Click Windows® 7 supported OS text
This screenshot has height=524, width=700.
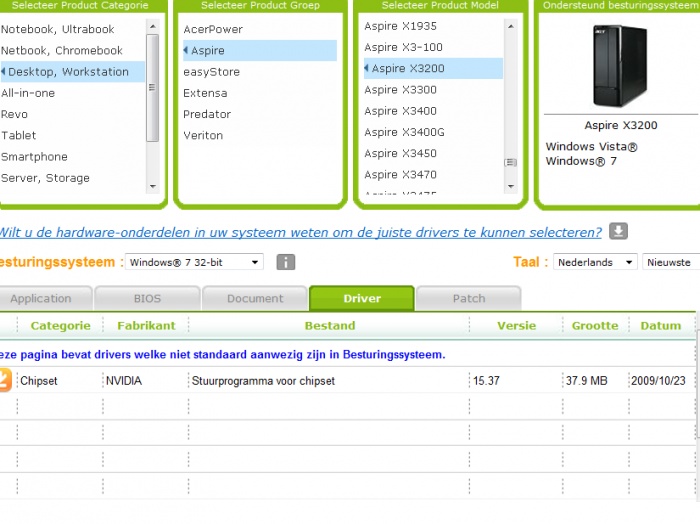pyautogui.click(x=581, y=161)
